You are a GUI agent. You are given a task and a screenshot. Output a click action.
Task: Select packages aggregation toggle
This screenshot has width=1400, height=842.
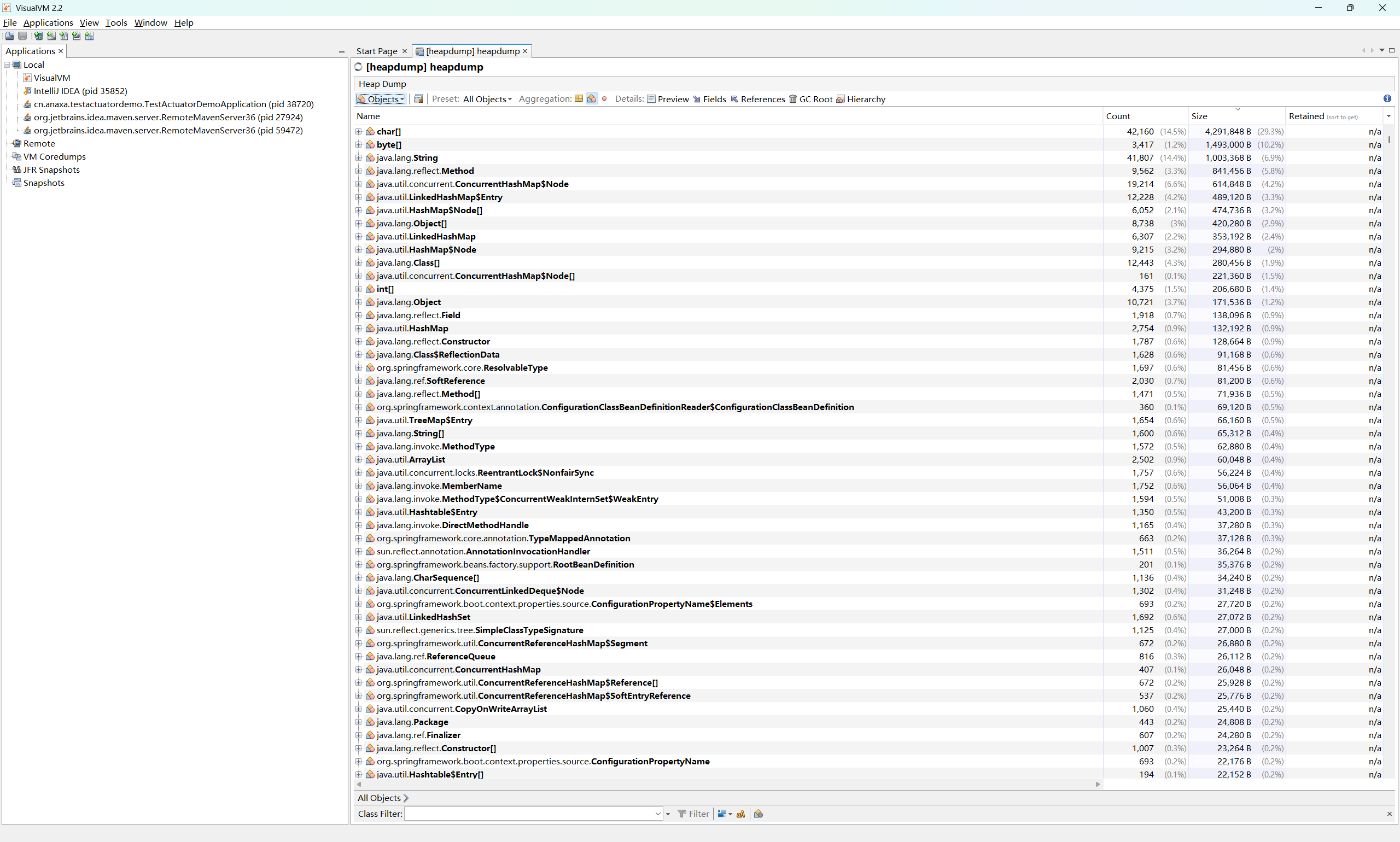click(x=578, y=99)
